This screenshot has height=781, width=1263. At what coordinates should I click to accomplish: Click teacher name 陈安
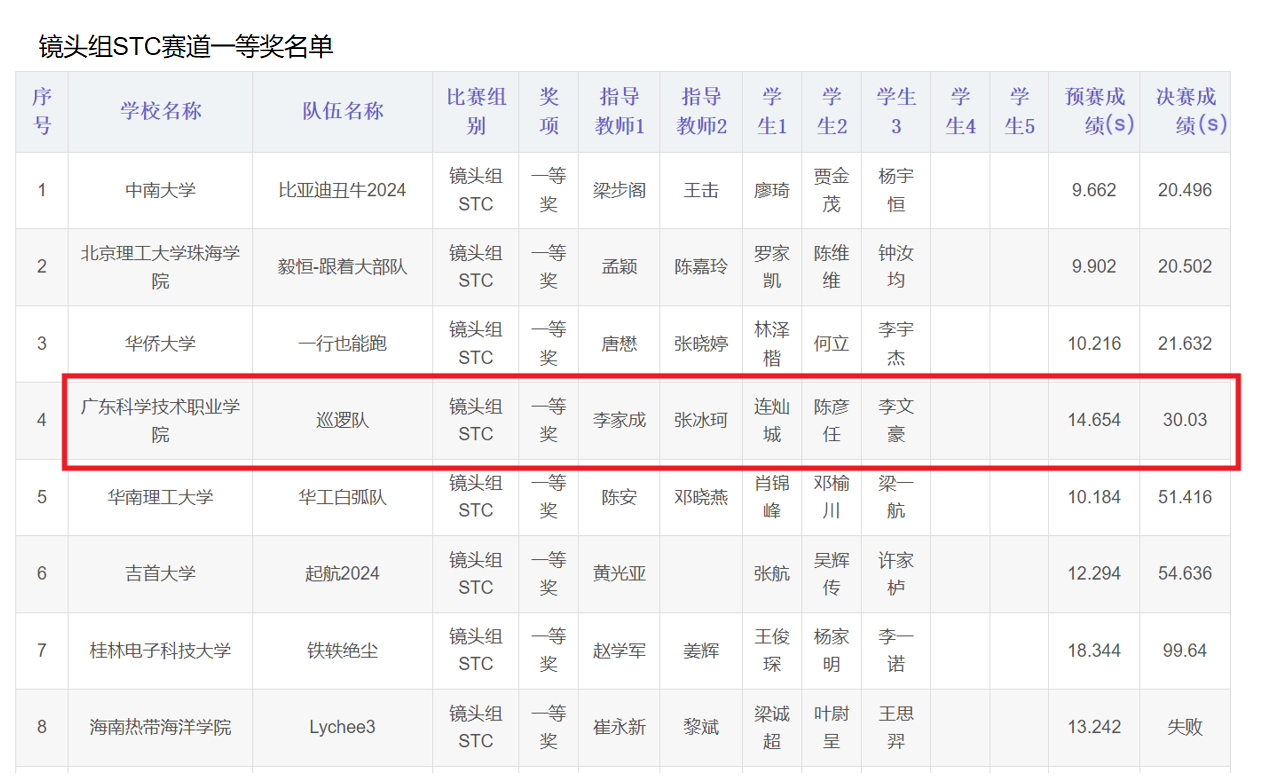pyautogui.click(x=620, y=497)
